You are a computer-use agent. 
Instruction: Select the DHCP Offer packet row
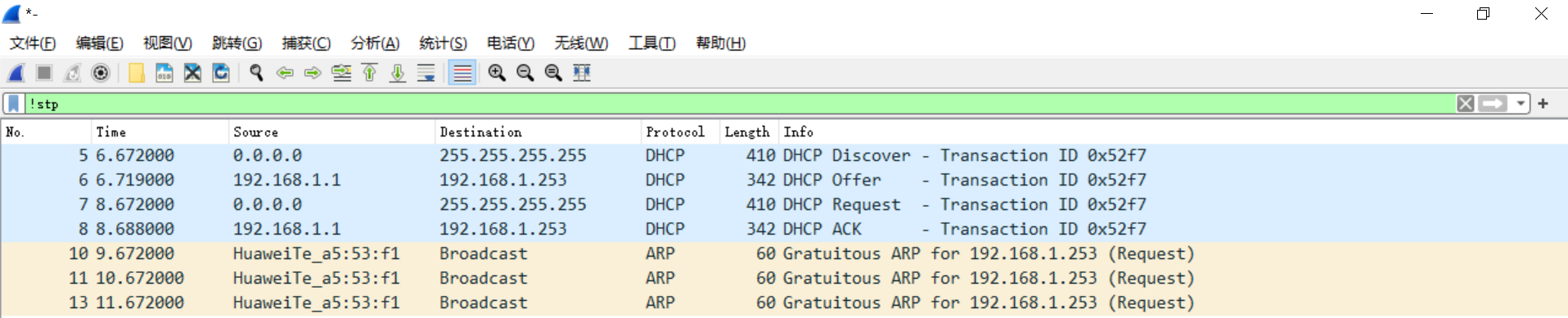click(x=784, y=180)
